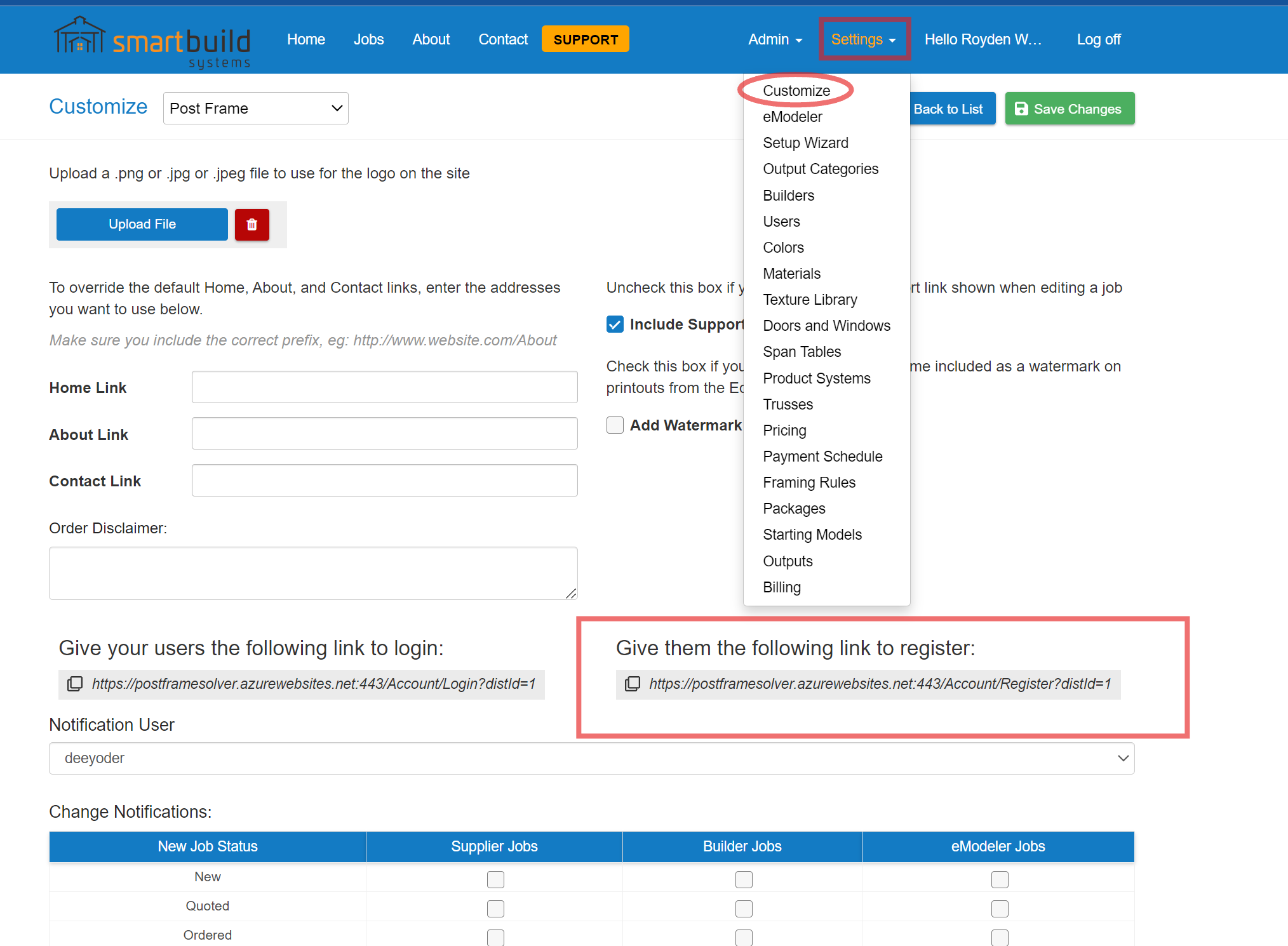Viewport: 1288px width, 946px height.
Task: Open Colors from the Settings menu
Action: [783, 248]
